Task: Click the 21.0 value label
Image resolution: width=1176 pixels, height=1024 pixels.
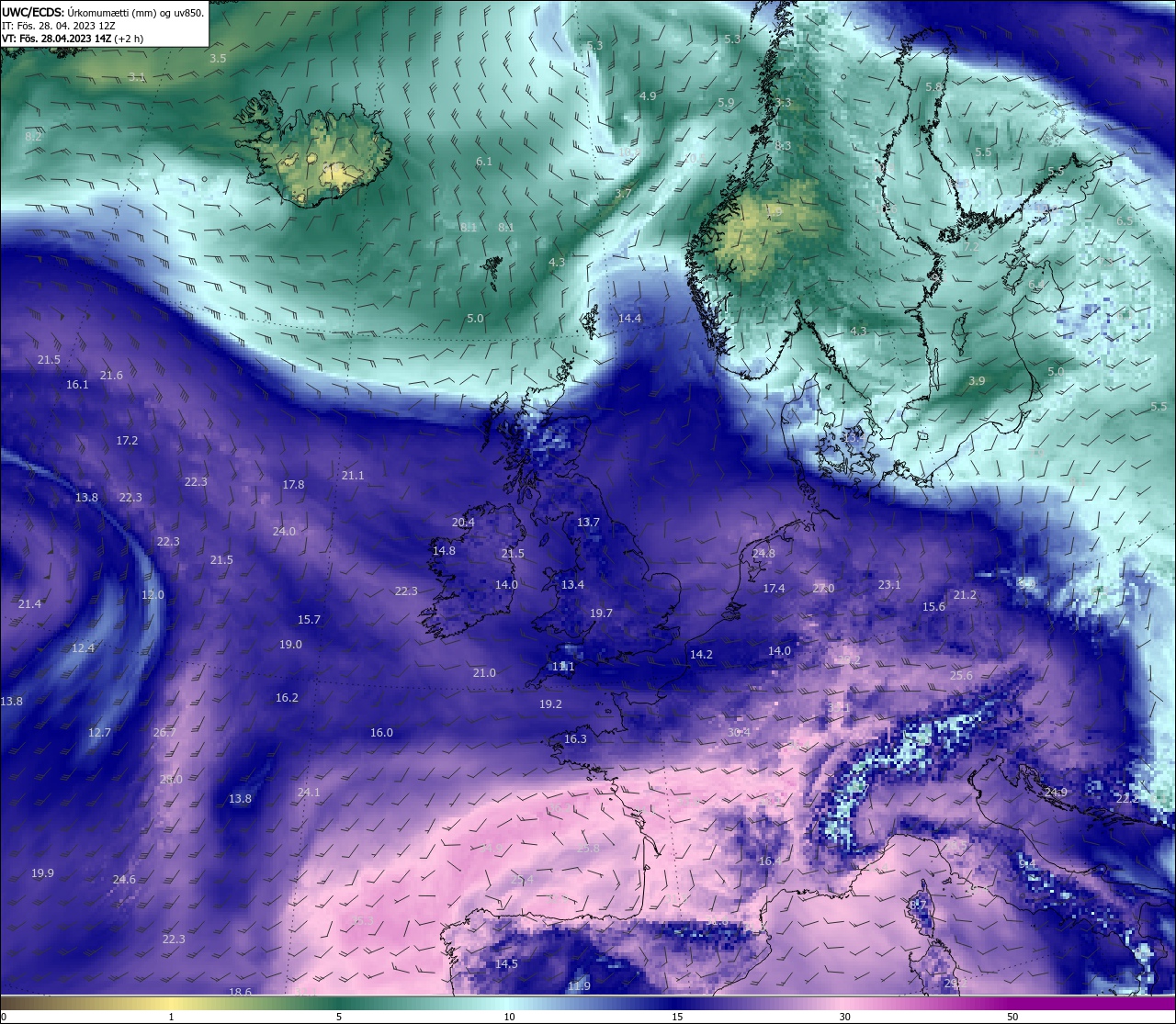Action: 484,673
